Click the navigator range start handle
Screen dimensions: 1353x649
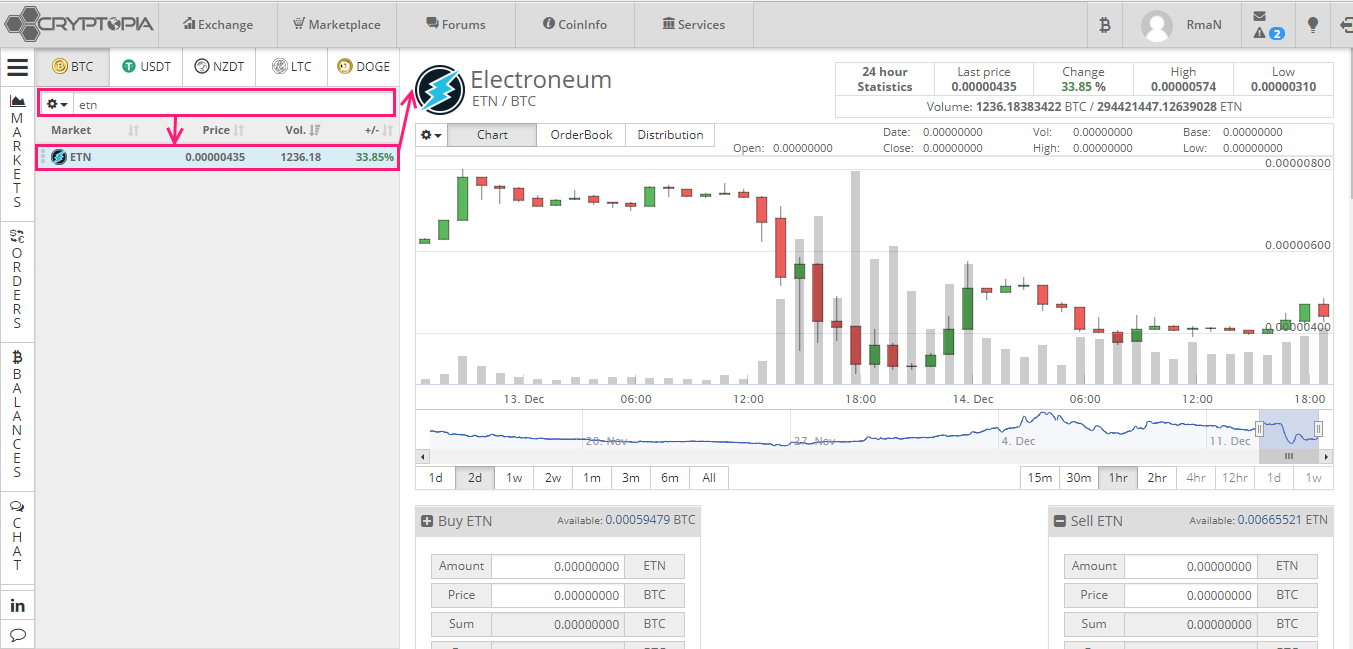[1260, 429]
